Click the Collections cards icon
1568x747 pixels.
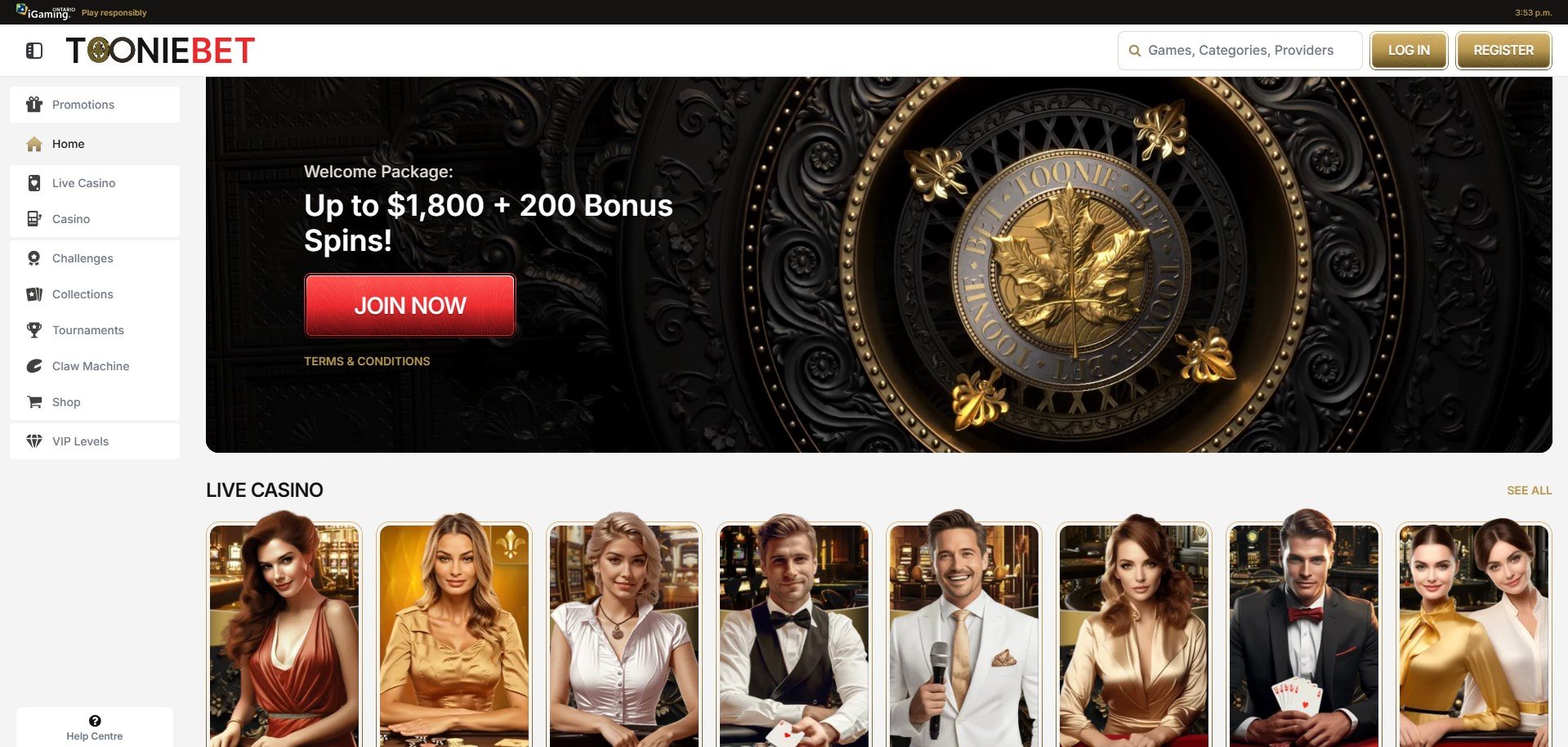pyautogui.click(x=34, y=294)
